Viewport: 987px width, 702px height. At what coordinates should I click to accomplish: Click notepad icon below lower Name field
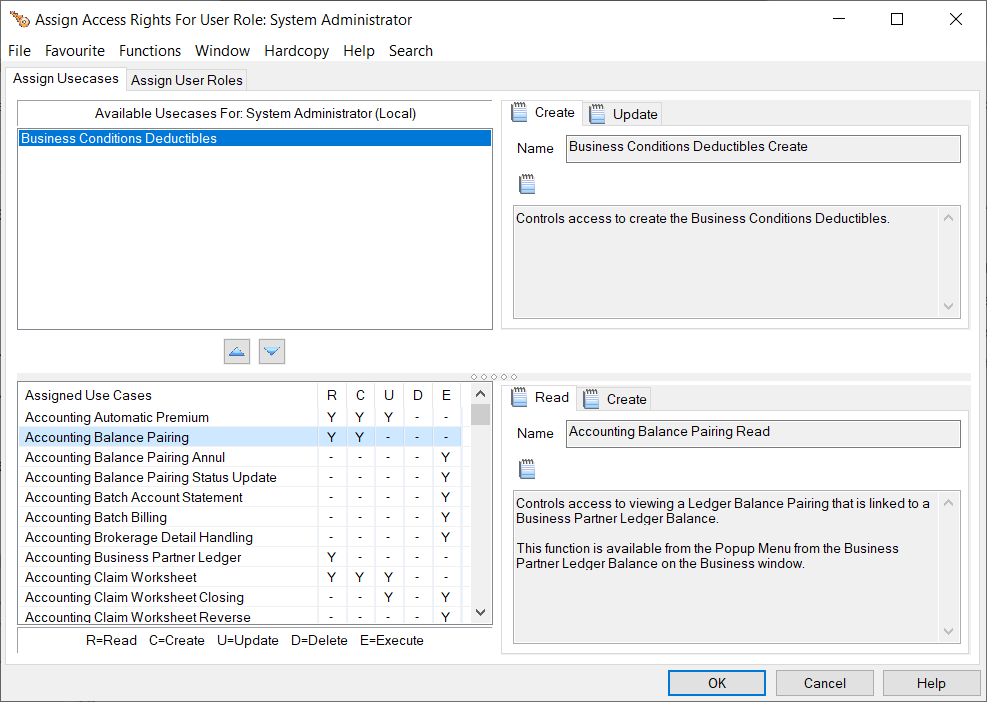[x=527, y=469]
